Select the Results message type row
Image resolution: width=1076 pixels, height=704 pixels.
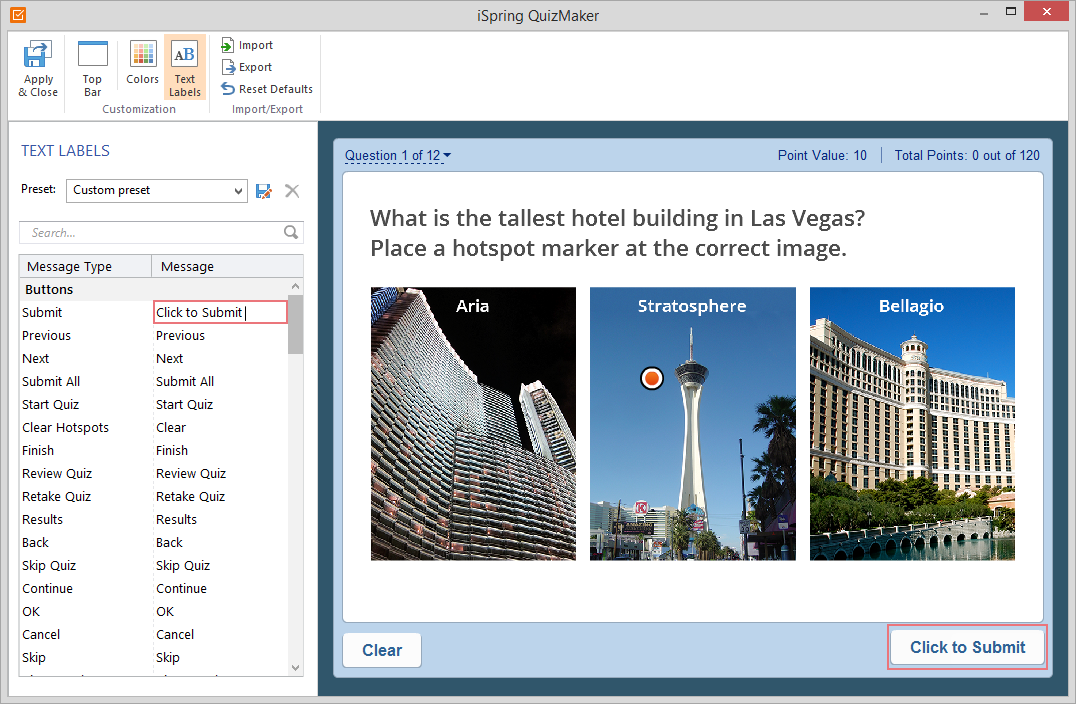coord(154,519)
